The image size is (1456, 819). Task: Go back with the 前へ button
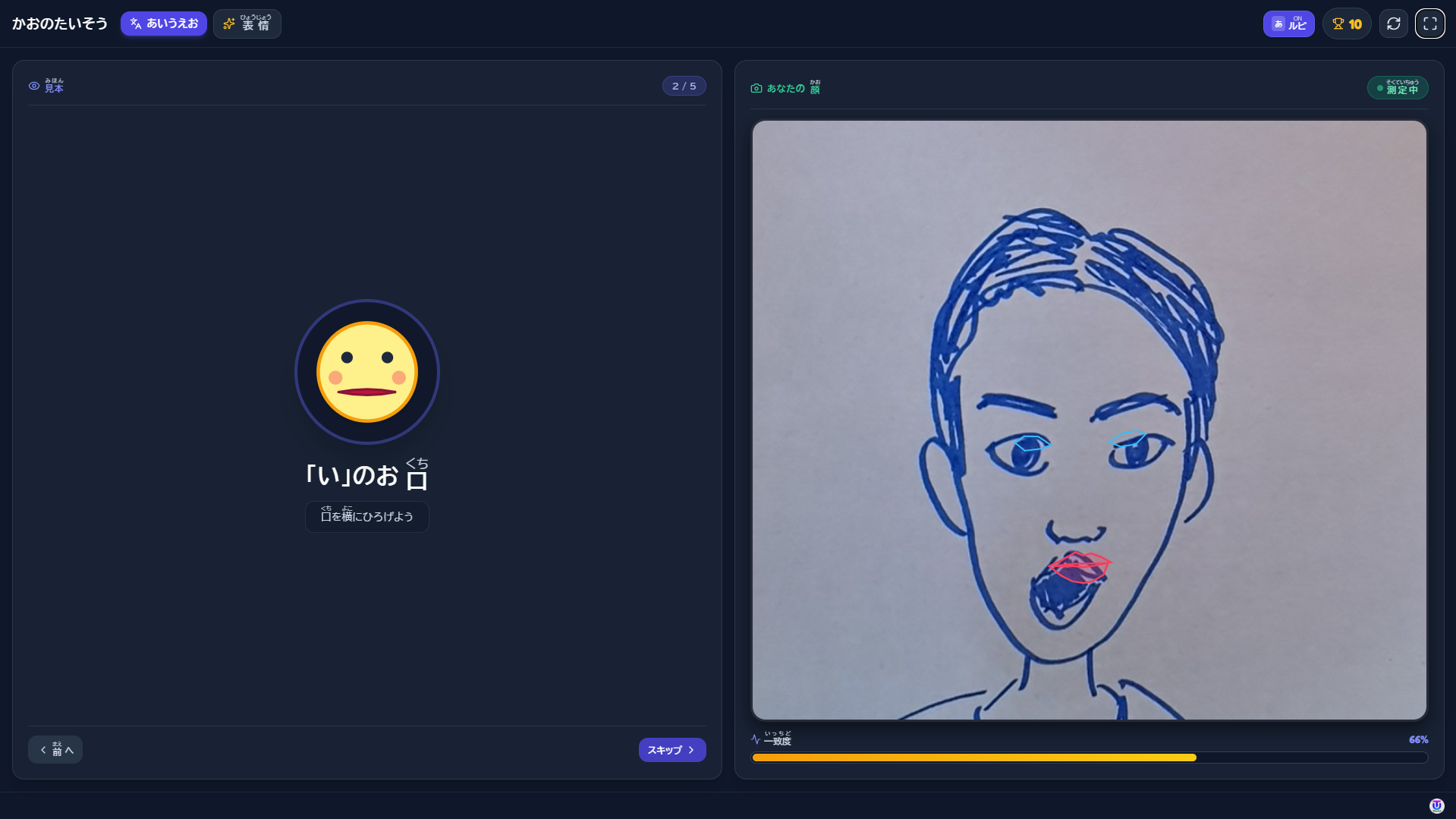[55, 750]
